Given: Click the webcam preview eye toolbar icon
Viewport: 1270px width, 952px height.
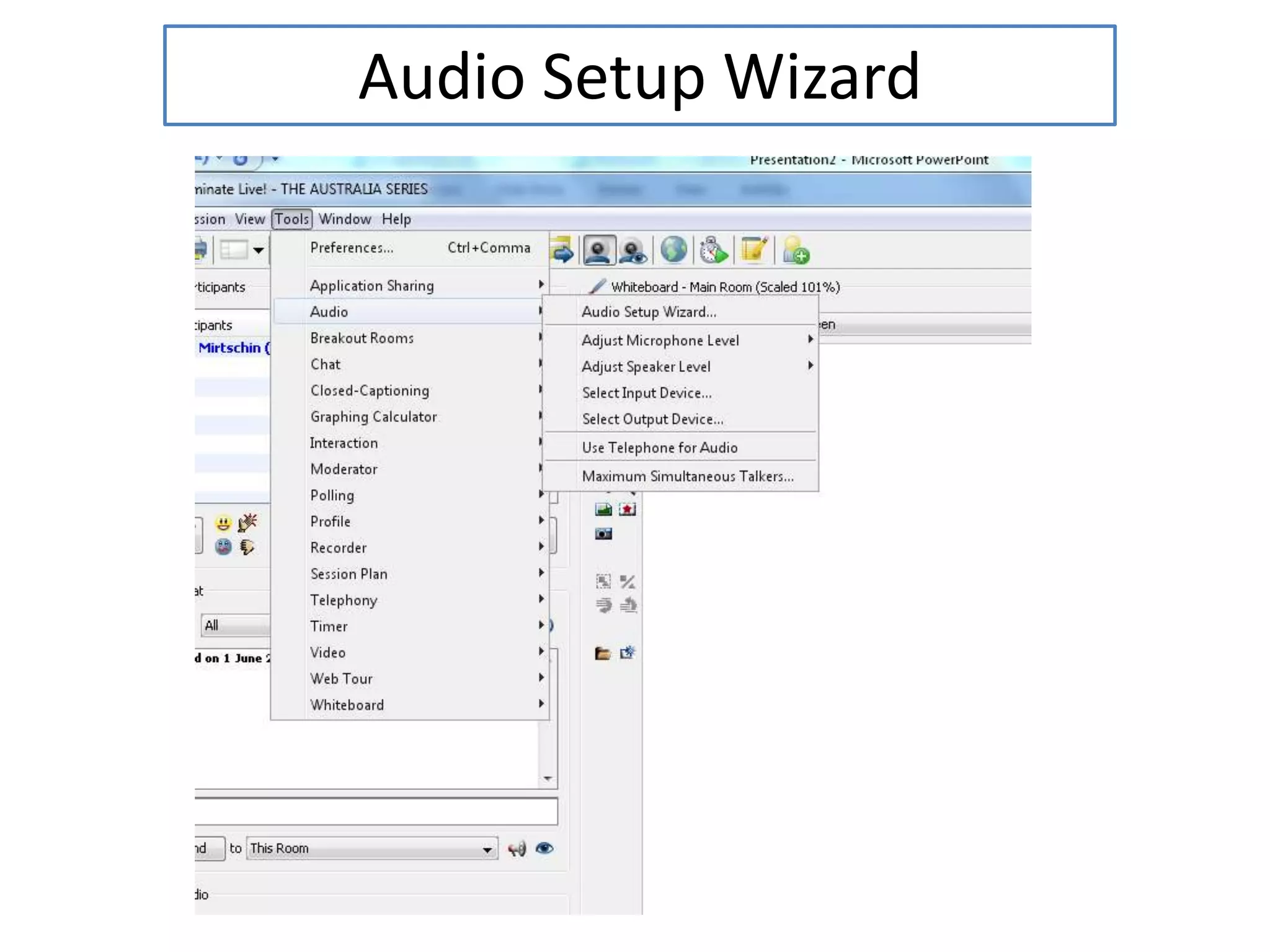Looking at the screenshot, I should (x=633, y=251).
